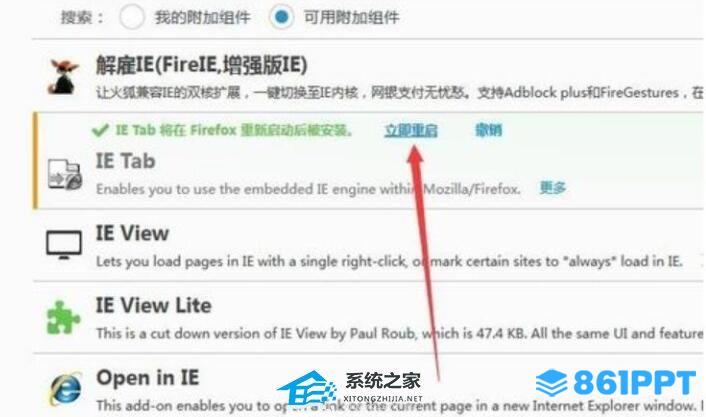Screen dimensions: 706x417
Task: Click the 立即重启 restart link
Action: 411,131
